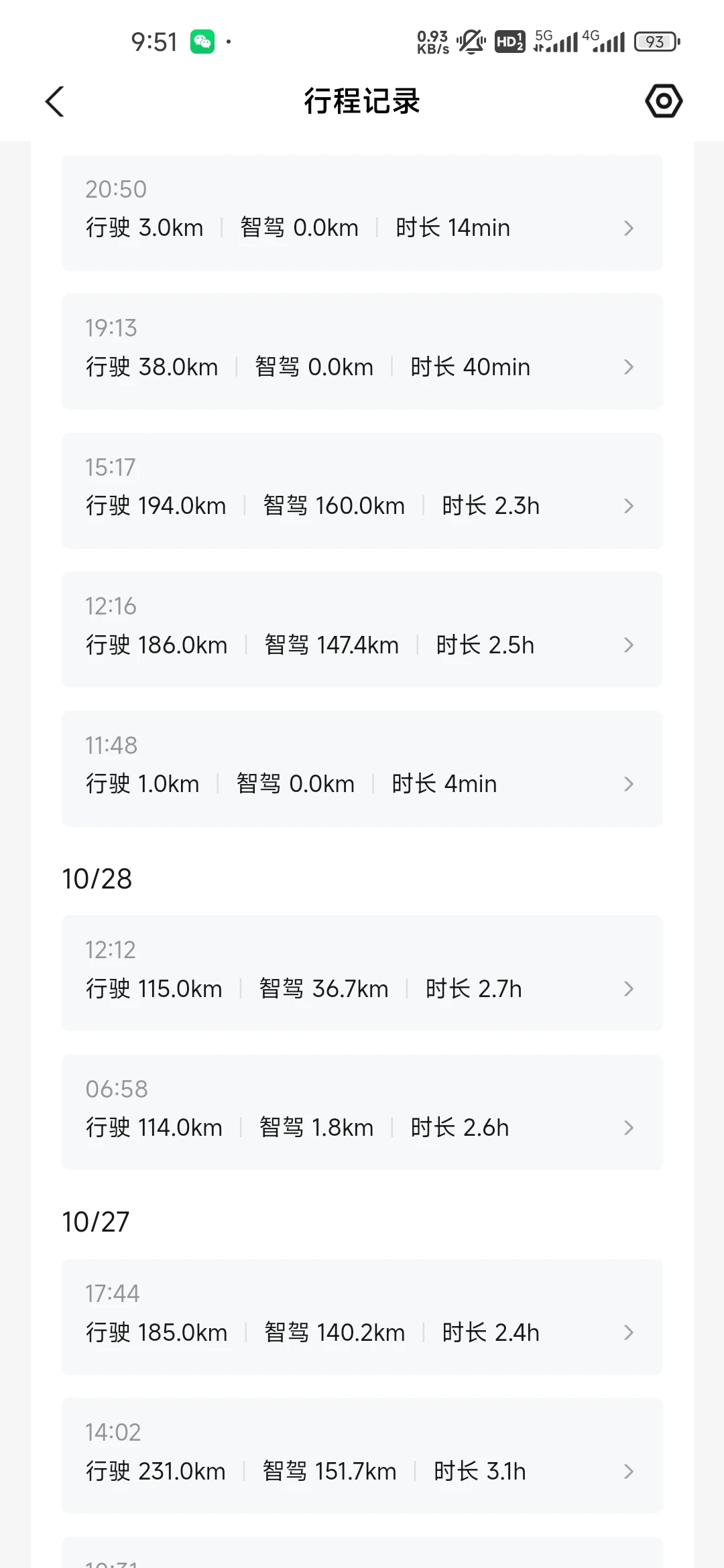Viewport: 724px width, 1568px height.
Task: Open the 11:48 trip of 1.0km
Action: click(362, 769)
